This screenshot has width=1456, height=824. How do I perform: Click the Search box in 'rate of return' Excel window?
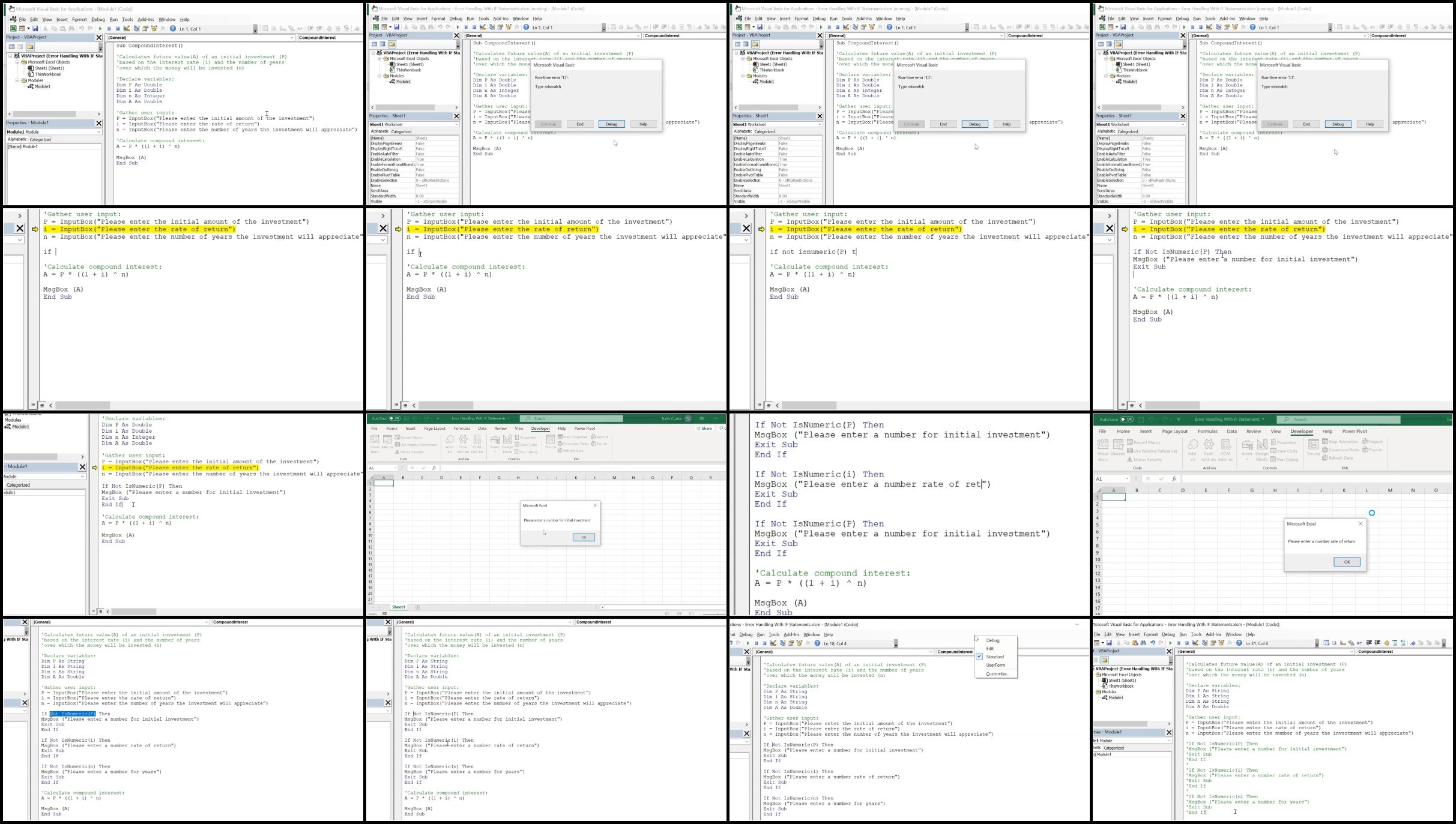coord(1338,420)
